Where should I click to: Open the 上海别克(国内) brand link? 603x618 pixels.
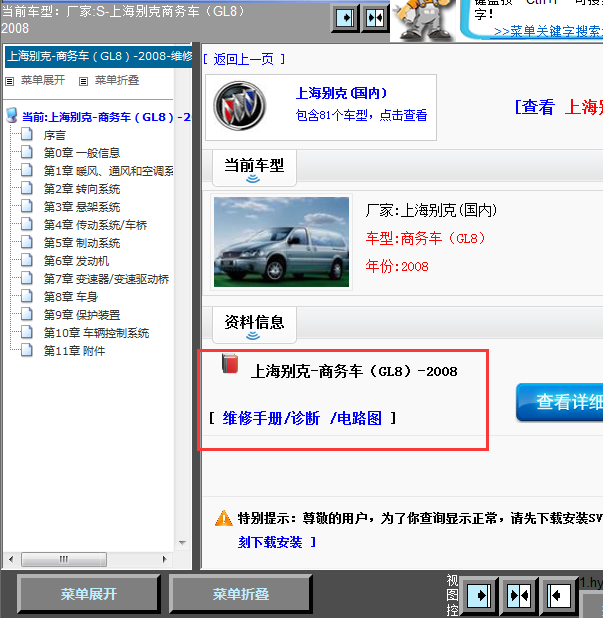(x=341, y=93)
